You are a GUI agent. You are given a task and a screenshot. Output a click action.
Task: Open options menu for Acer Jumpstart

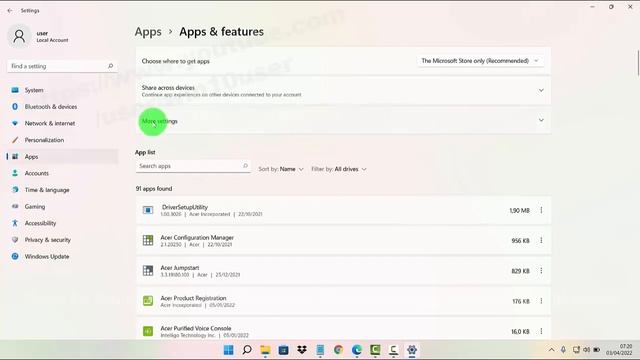tap(541, 271)
